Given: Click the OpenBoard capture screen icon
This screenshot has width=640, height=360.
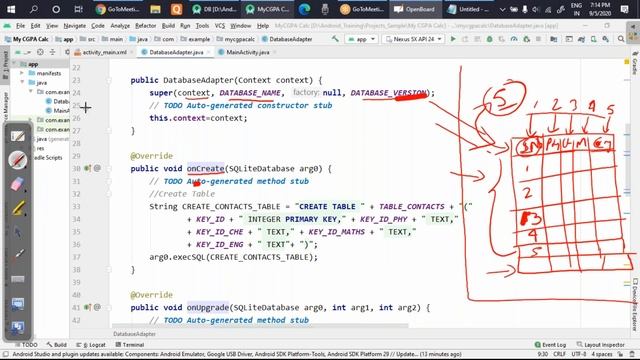Looking at the screenshot, I should (18, 327).
